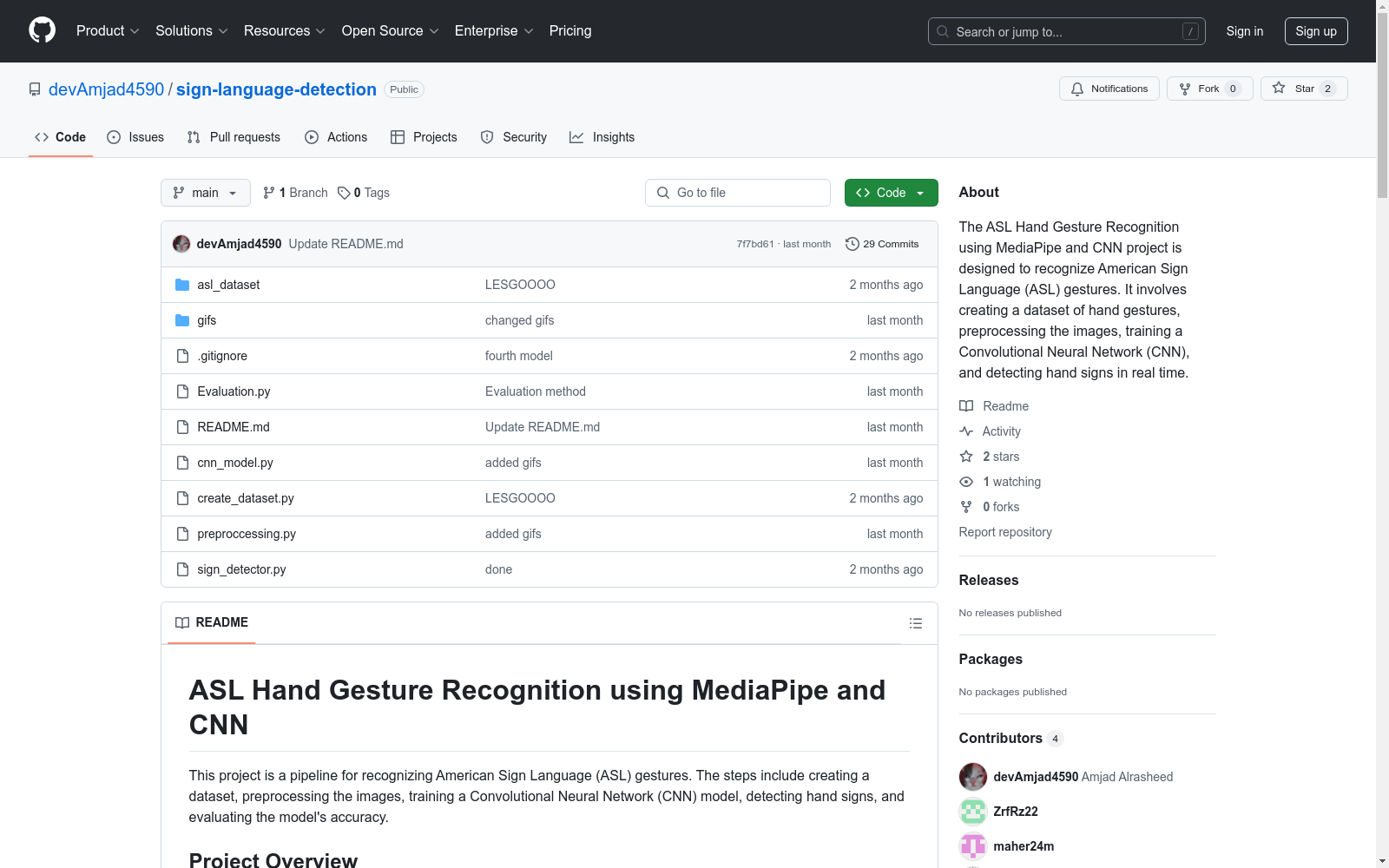View the 29 Commits history

tap(882, 244)
